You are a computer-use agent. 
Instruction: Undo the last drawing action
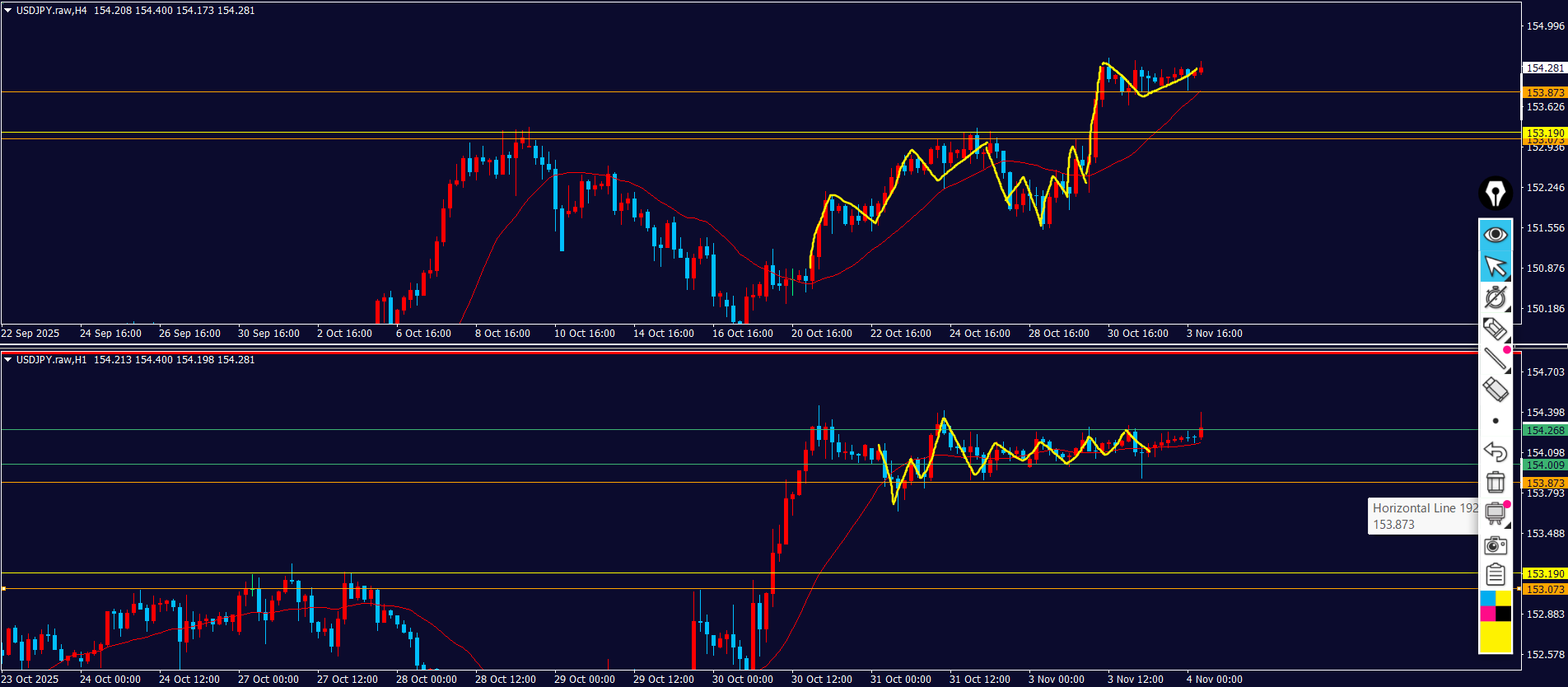click(1495, 451)
